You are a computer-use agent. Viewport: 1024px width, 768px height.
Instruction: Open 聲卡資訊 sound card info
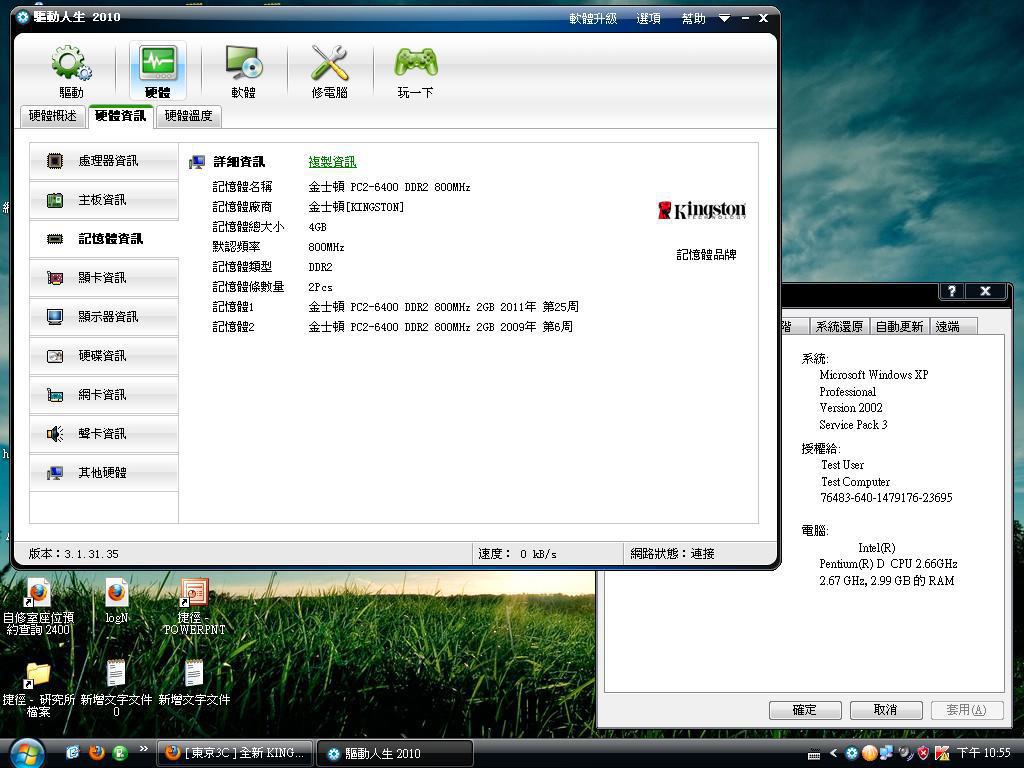pos(104,434)
